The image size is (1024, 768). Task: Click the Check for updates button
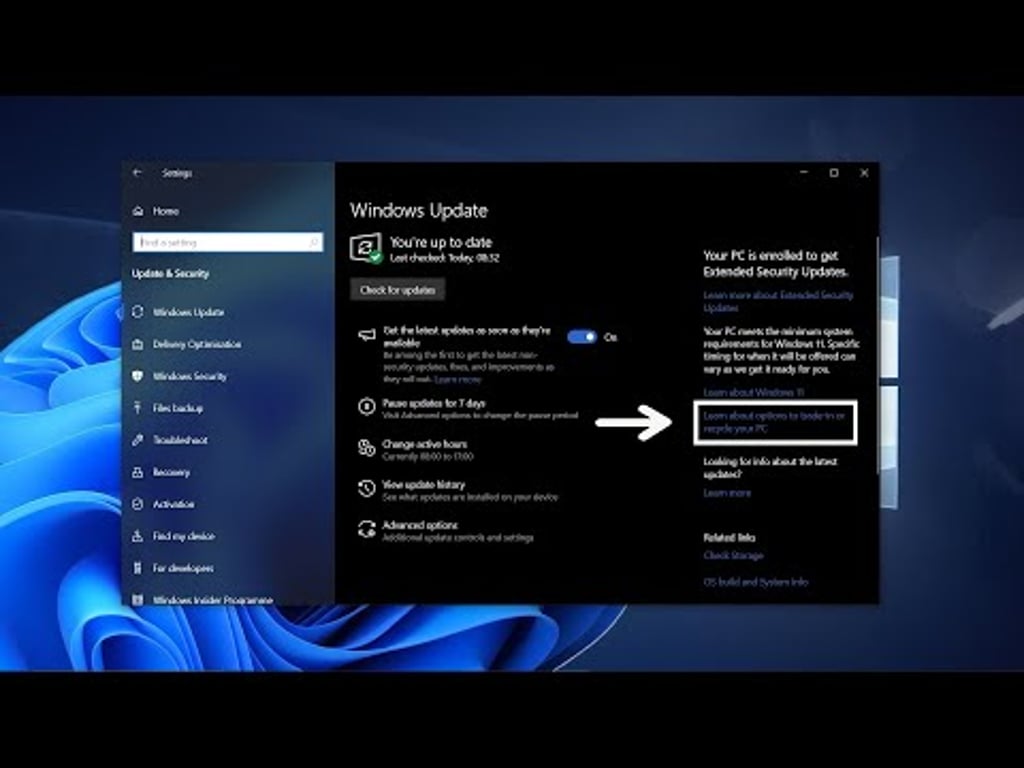tap(398, 290)
